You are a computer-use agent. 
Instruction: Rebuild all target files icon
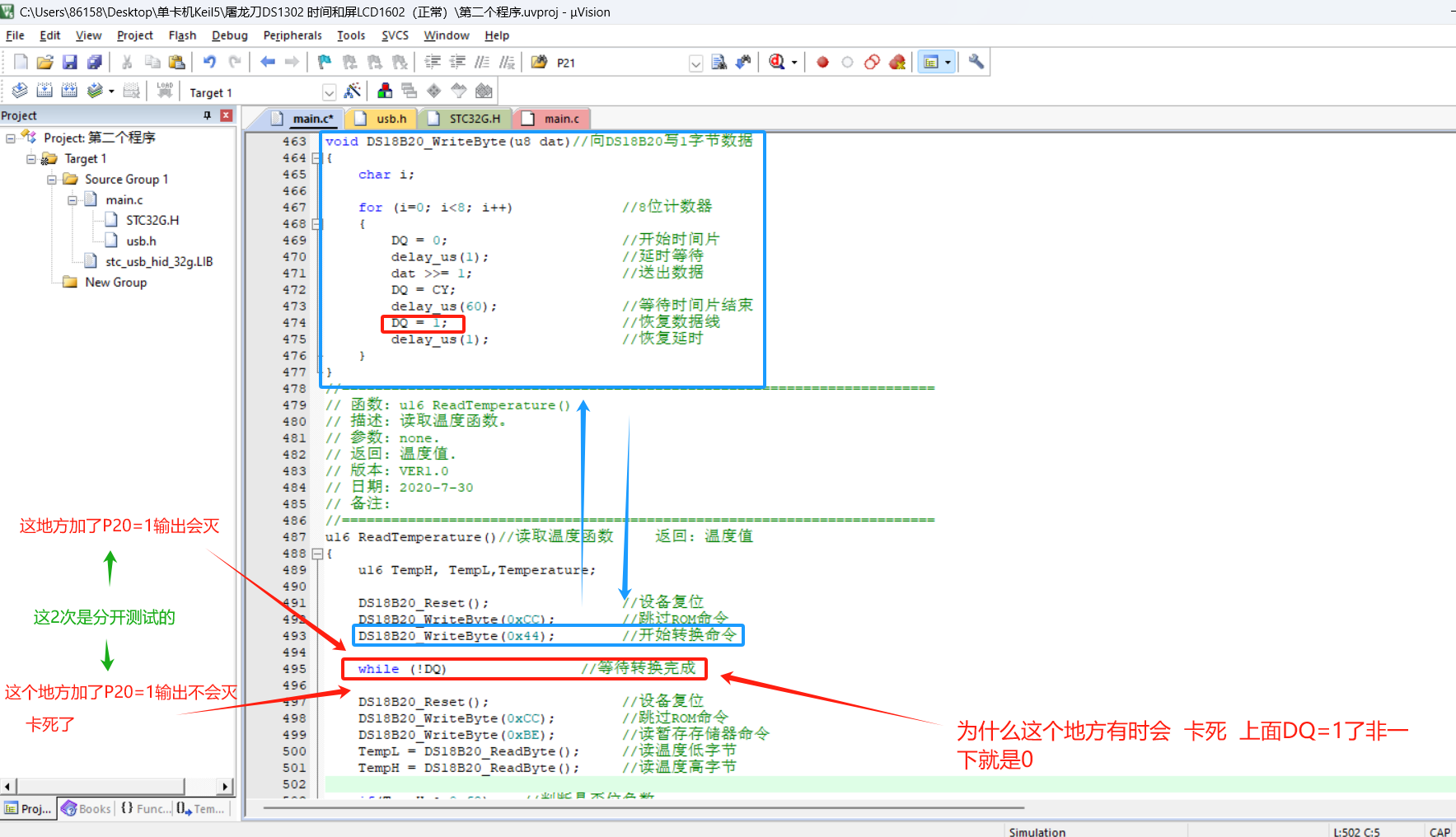tap(70, 91)
